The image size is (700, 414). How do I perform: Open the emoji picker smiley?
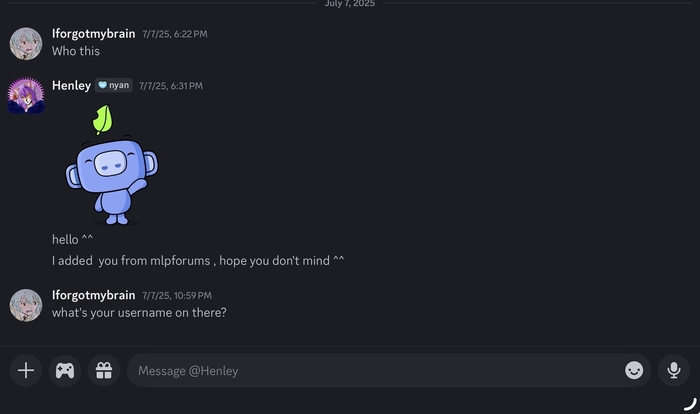[634, 370]
